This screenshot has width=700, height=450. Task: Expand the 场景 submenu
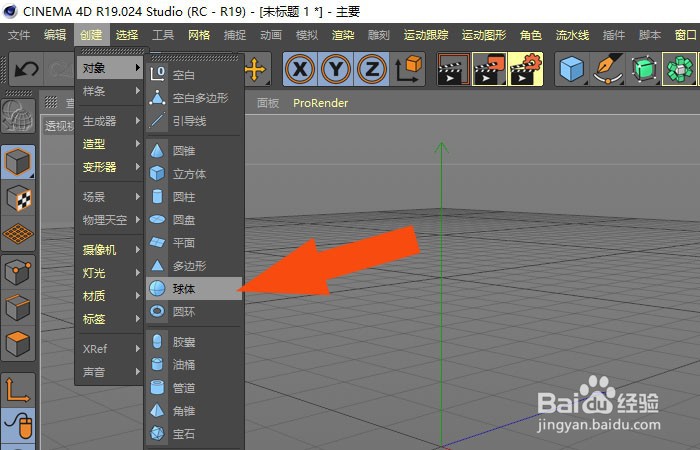point(109,197)
